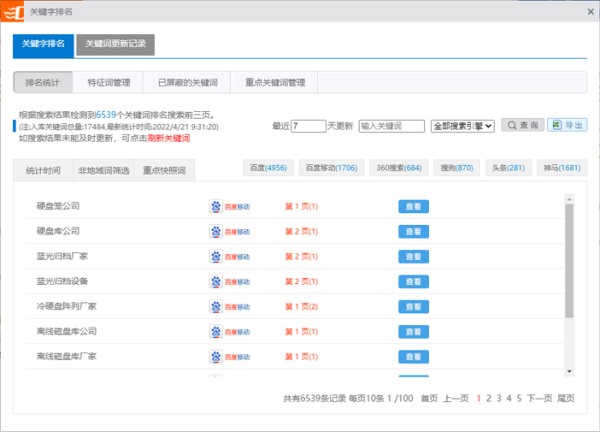
Task: Go to the 首页 first page link
Action: [x=429, y=398]
